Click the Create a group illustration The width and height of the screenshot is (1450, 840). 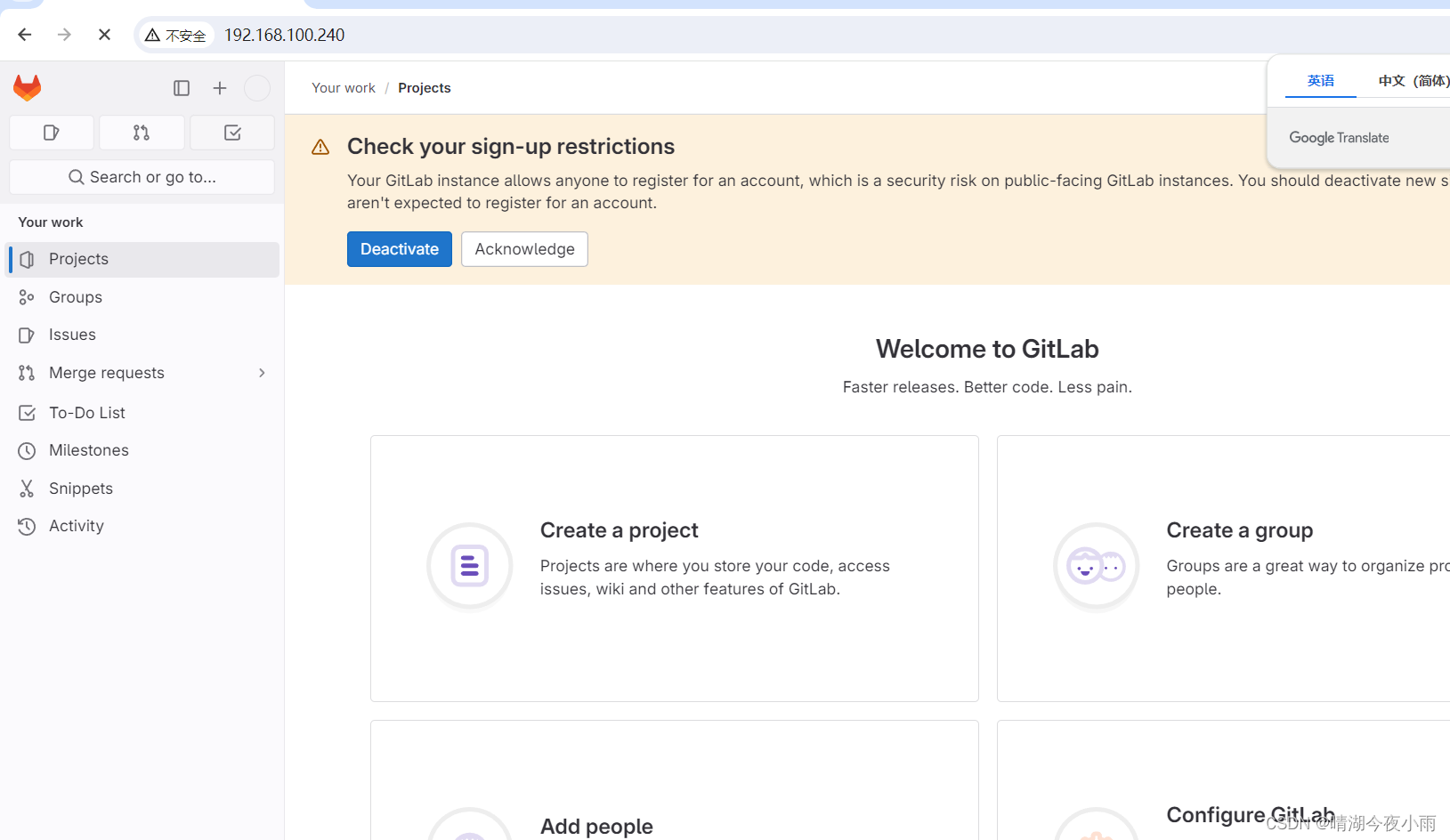pos(1097,567)
